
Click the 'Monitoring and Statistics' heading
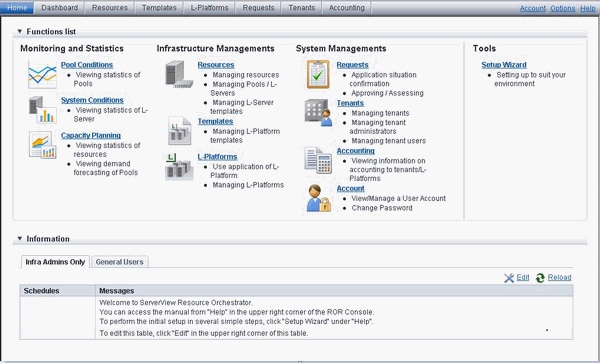tap(72, 49)
